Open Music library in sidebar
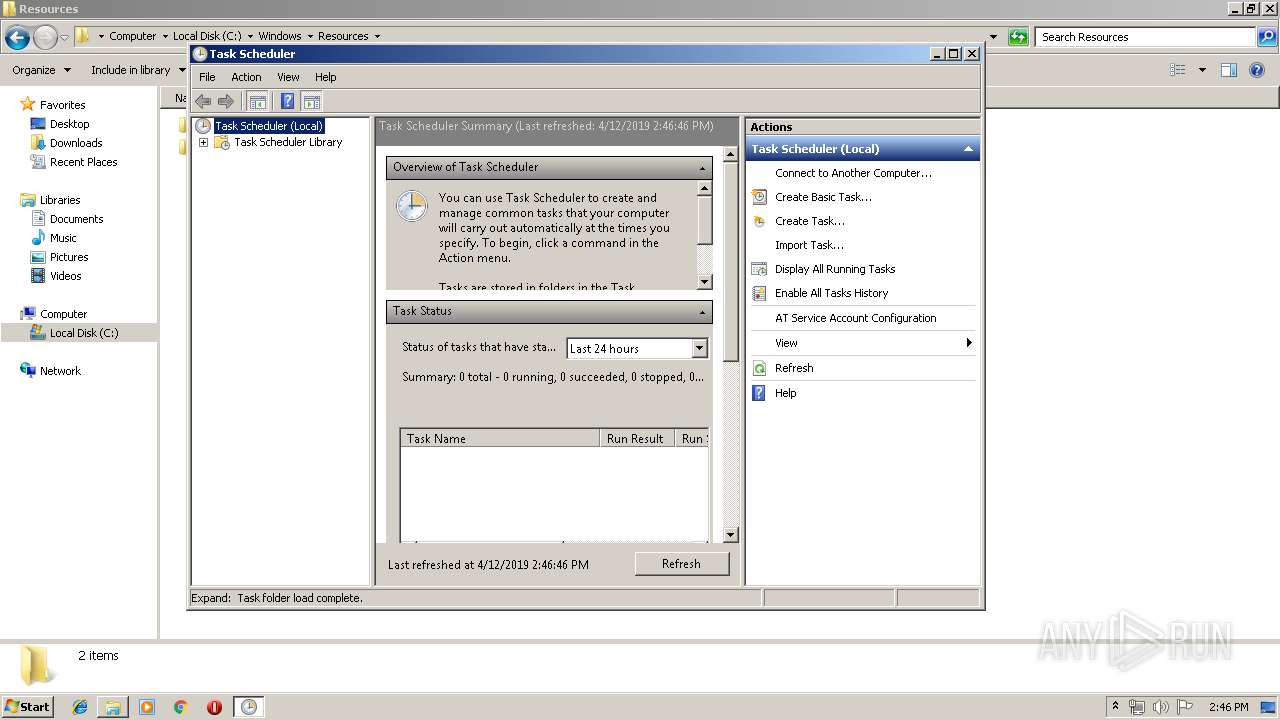The width and height of the screenshot is (1280, 720). 63,238
